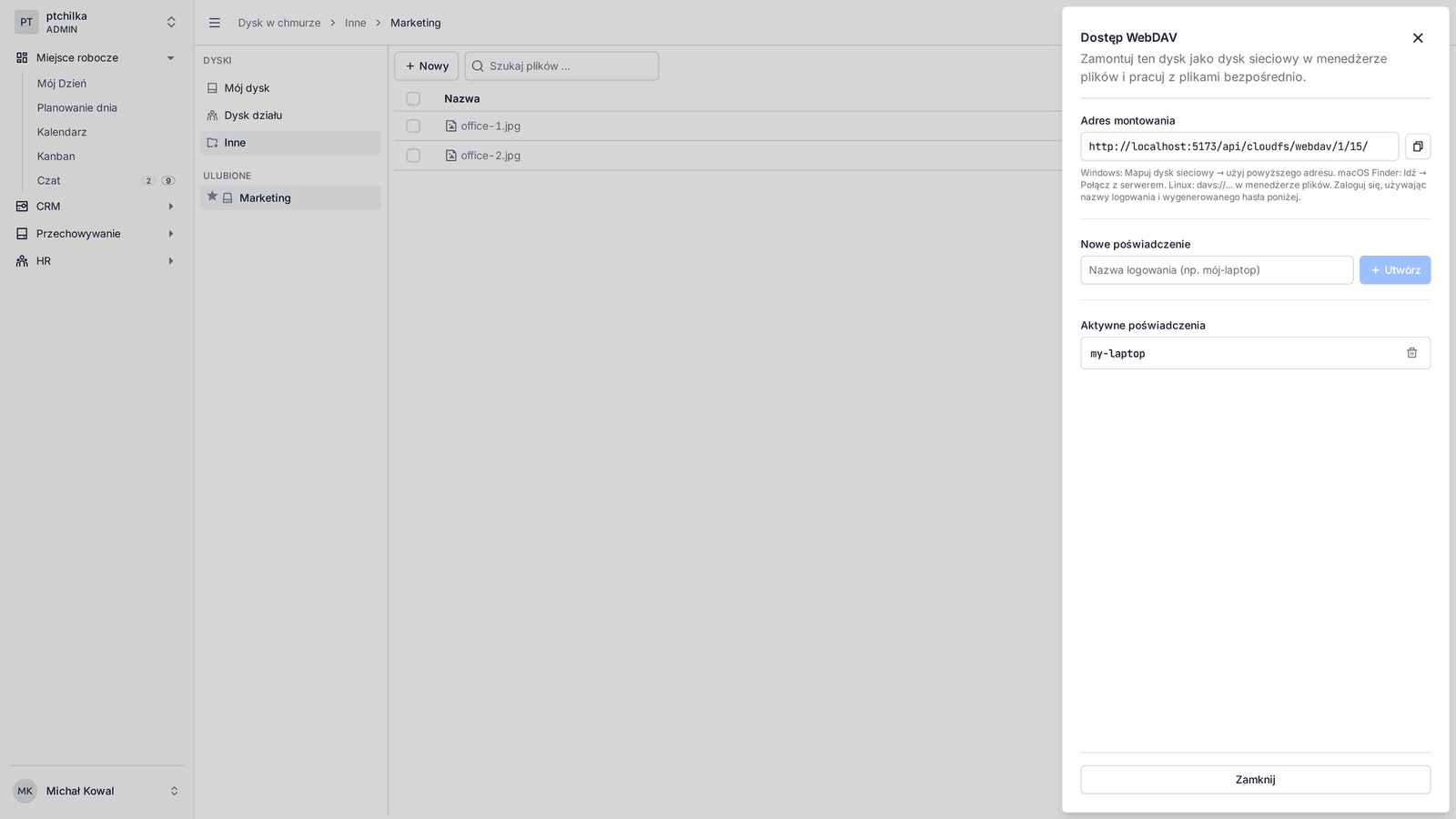The width and height of the screenshot is (1456, 819).
Task: Copy the WebDAV mount address
Action: [1417, 147]
